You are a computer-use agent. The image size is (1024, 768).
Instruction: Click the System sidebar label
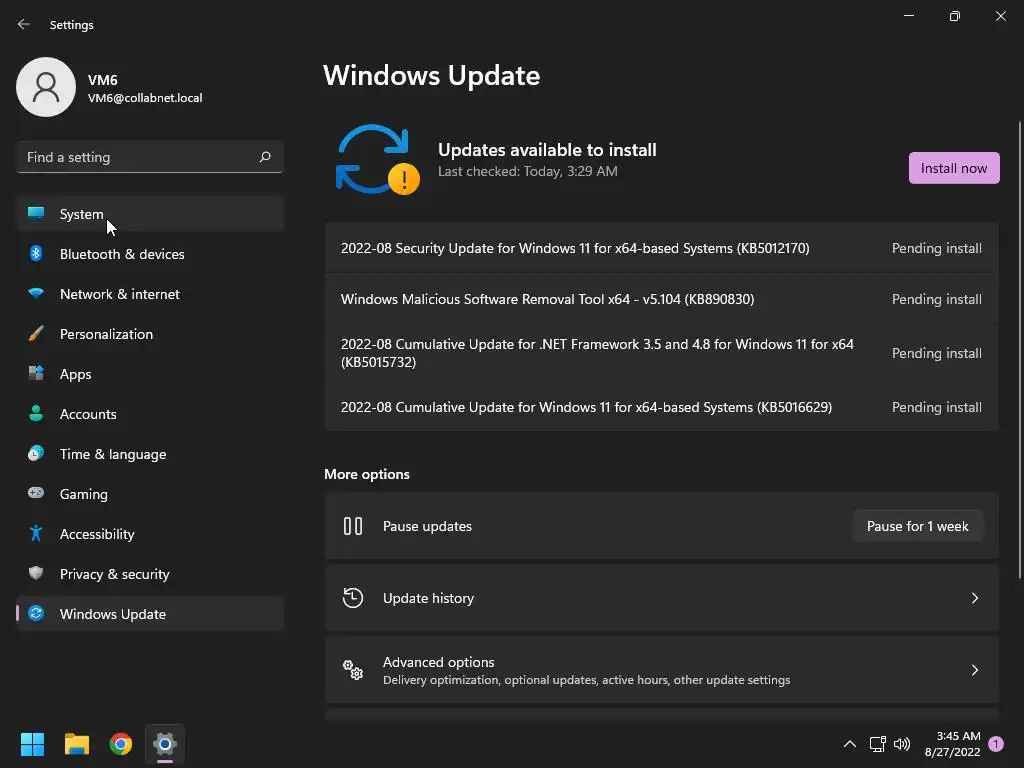pos(82,214)
